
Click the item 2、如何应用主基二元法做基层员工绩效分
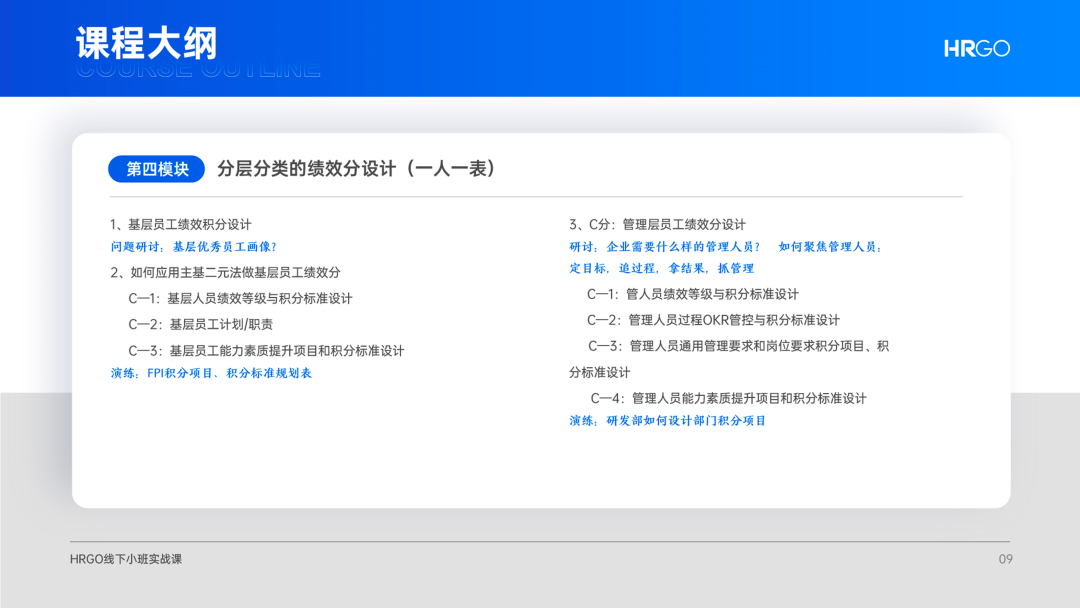click(x=225, y=272)
